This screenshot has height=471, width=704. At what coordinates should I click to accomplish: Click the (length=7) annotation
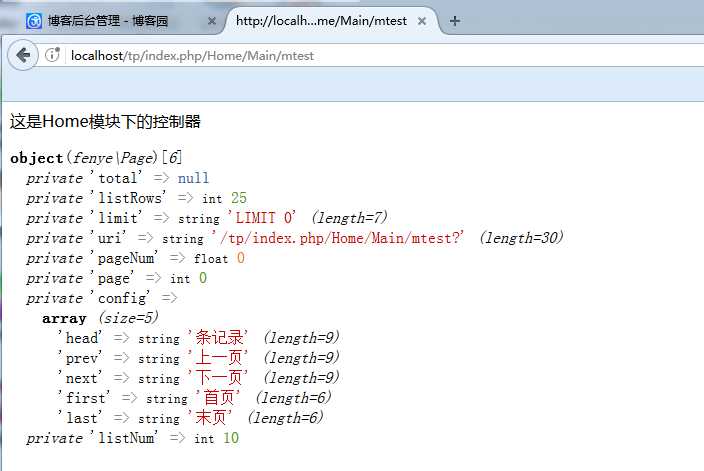click(x=349, y=218)
